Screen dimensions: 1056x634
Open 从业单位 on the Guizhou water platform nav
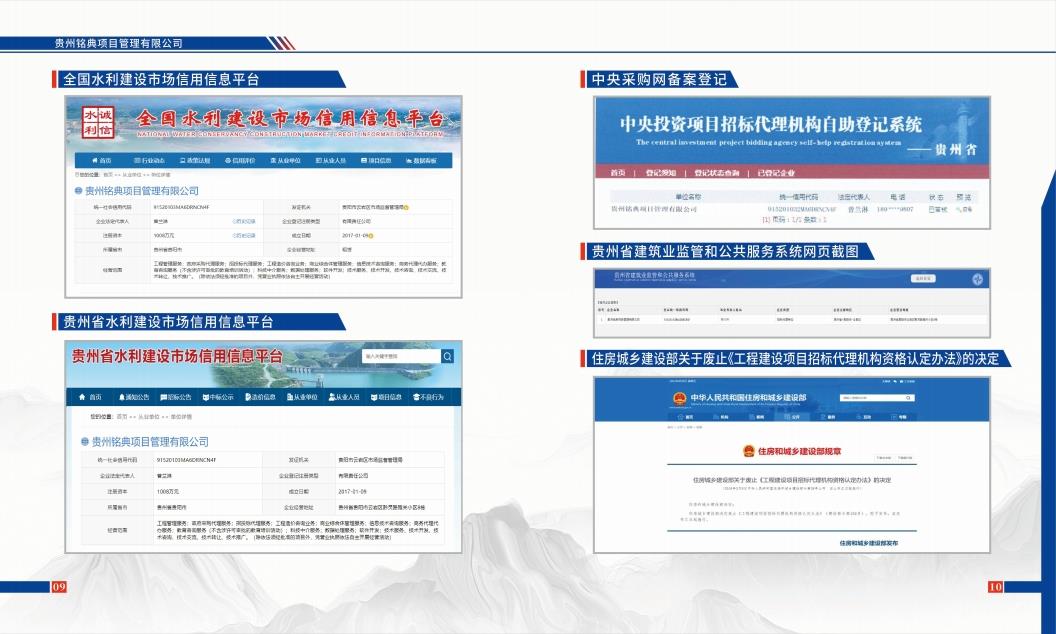(302, 397)
